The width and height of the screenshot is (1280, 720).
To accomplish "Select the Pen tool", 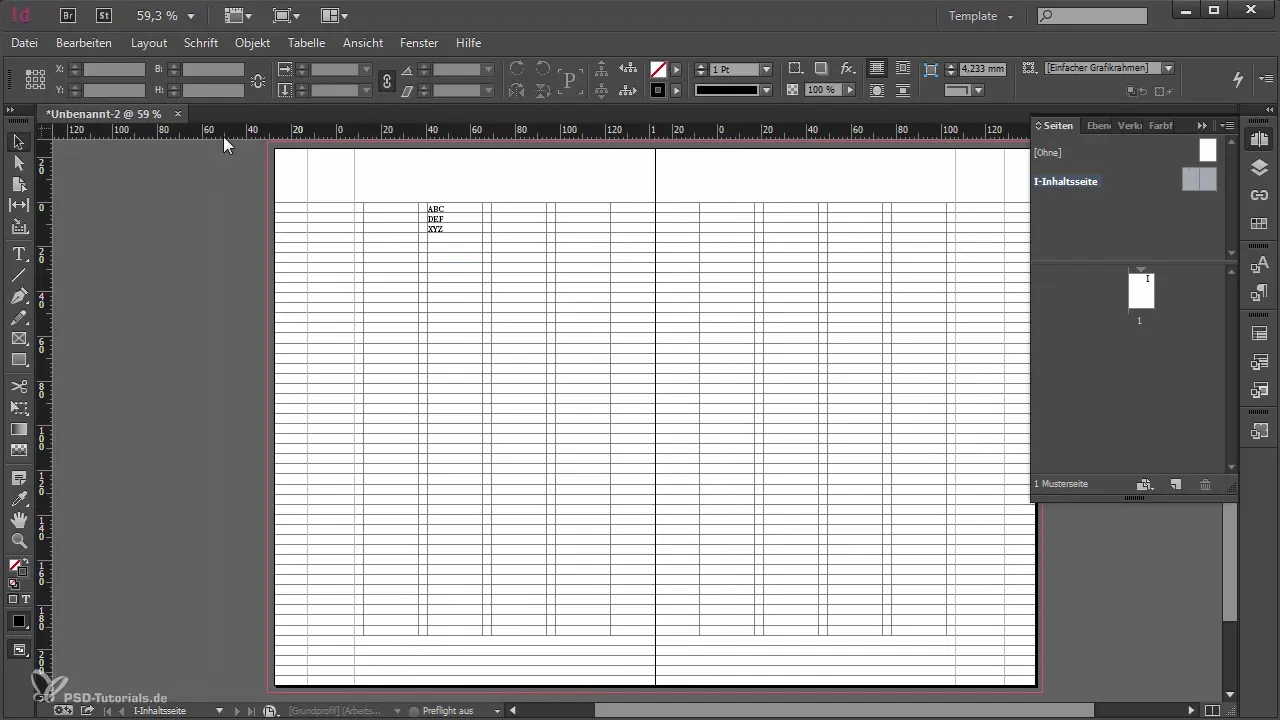I will (19, 297).
